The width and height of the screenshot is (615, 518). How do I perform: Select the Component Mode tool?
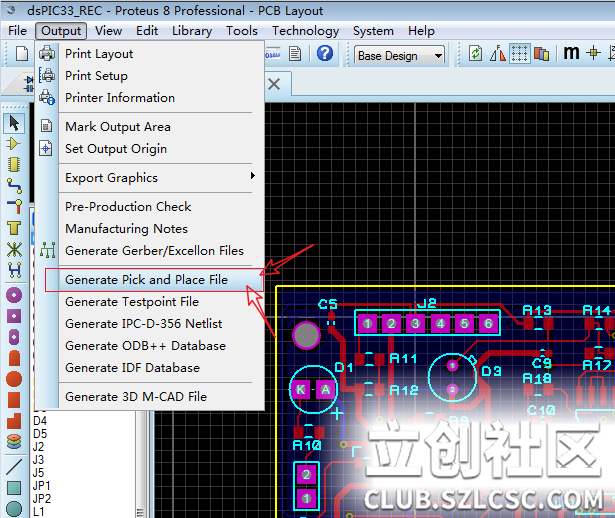coord(14,144)
